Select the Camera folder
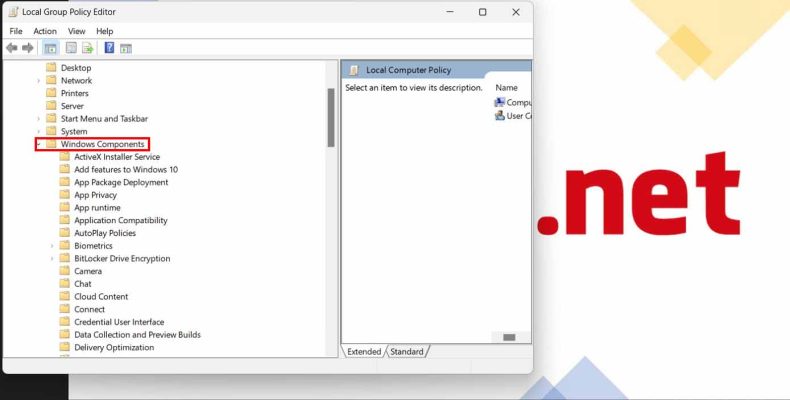Image resolution: width=790 pixels, height=400 pixels. click(x=88, y=271)
